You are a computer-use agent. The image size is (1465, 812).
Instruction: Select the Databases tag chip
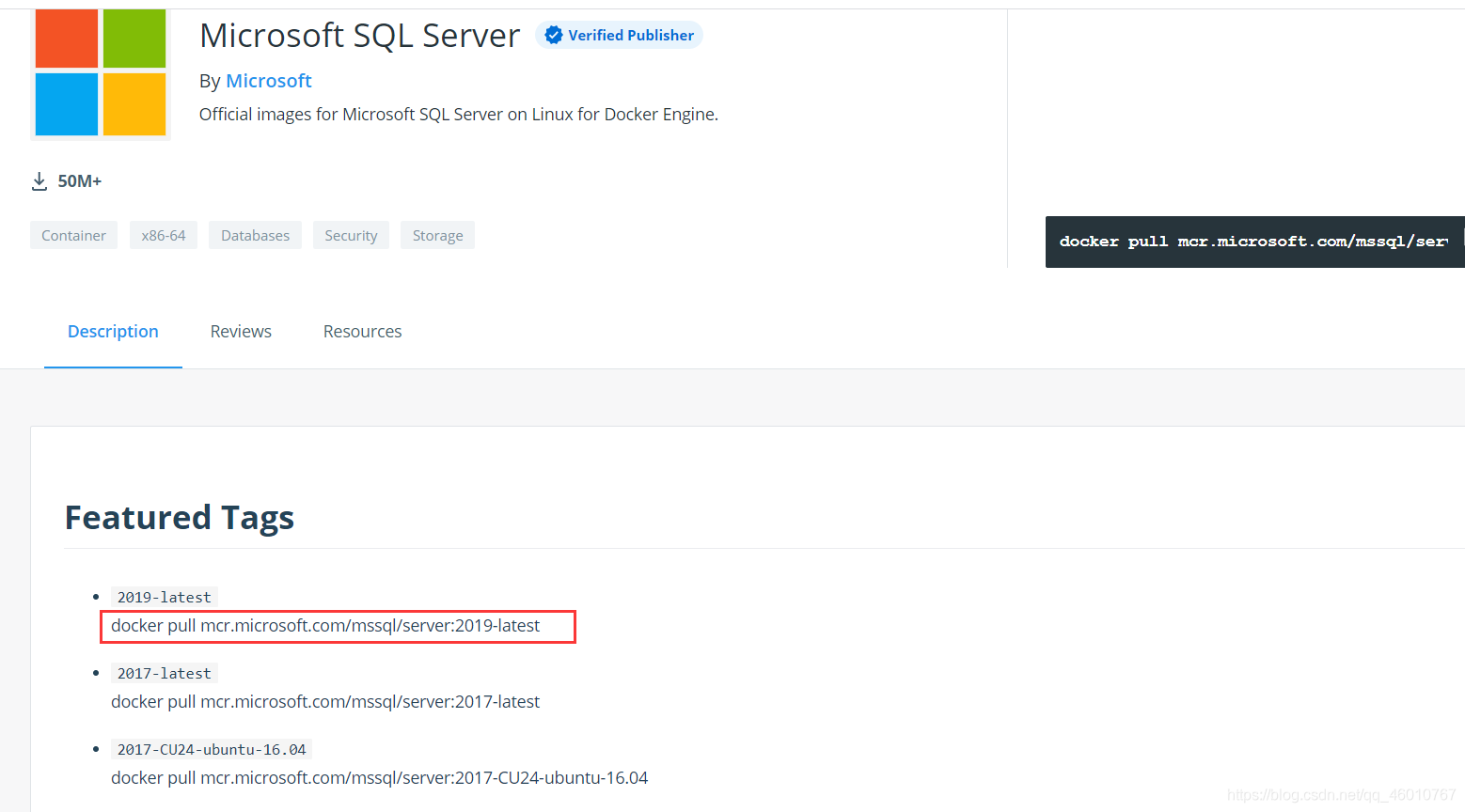coord(255,235)
